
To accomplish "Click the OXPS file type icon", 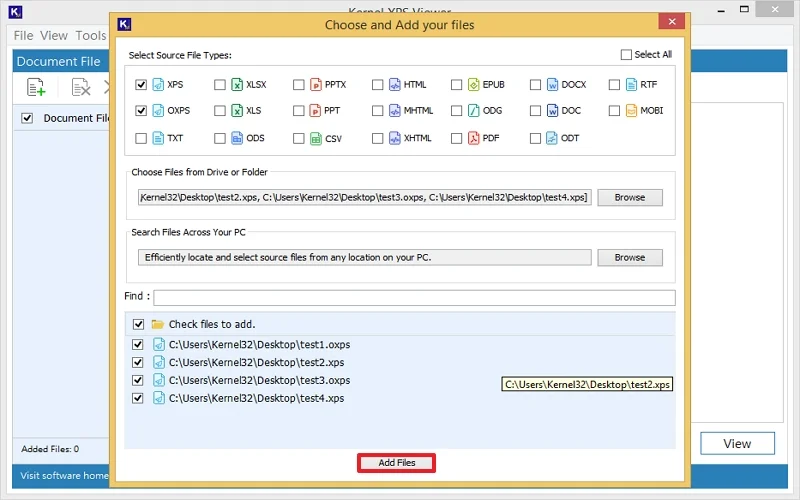I will 158,110.
